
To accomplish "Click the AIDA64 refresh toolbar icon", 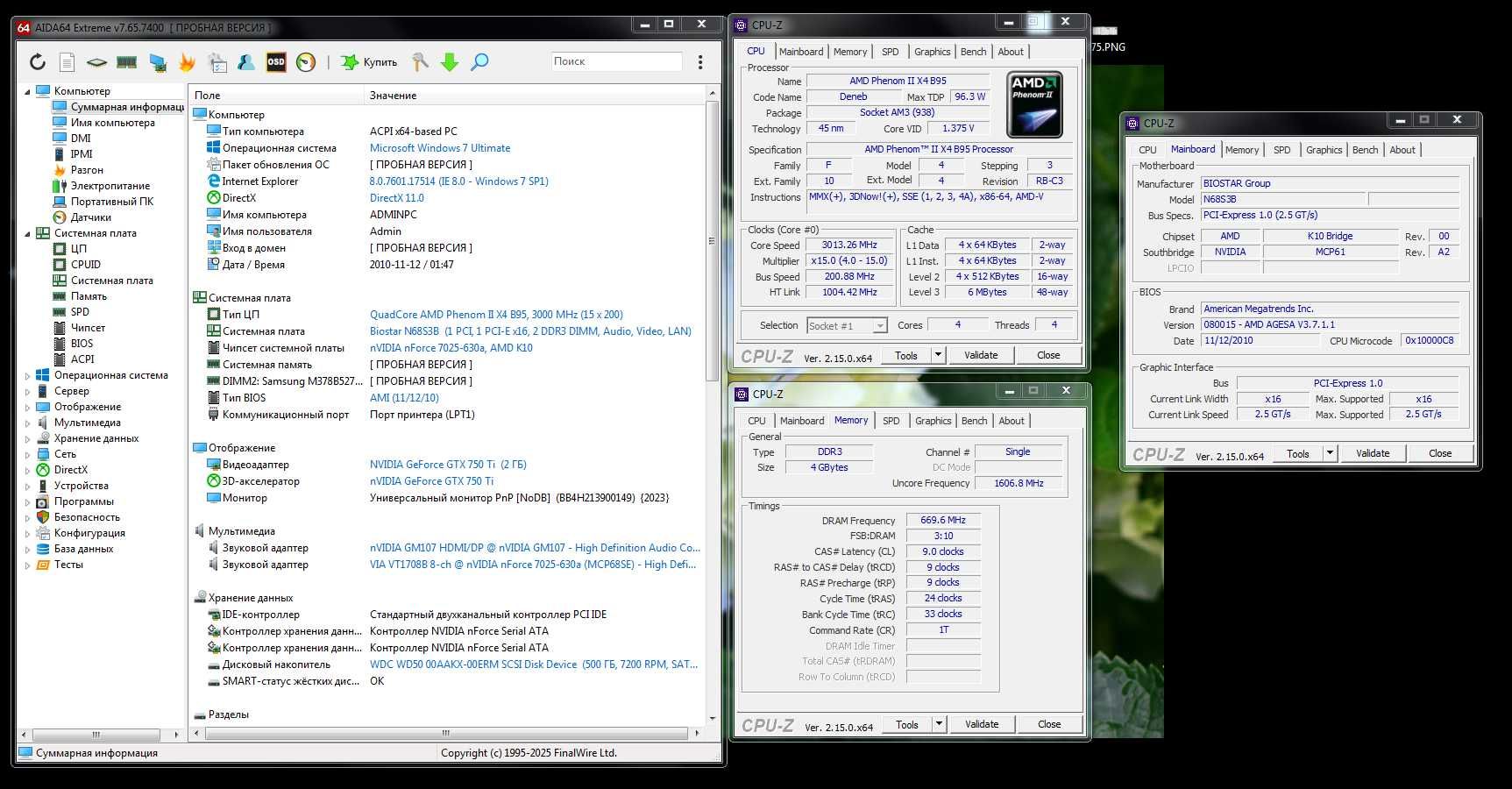I will click(x=37, y=61).
